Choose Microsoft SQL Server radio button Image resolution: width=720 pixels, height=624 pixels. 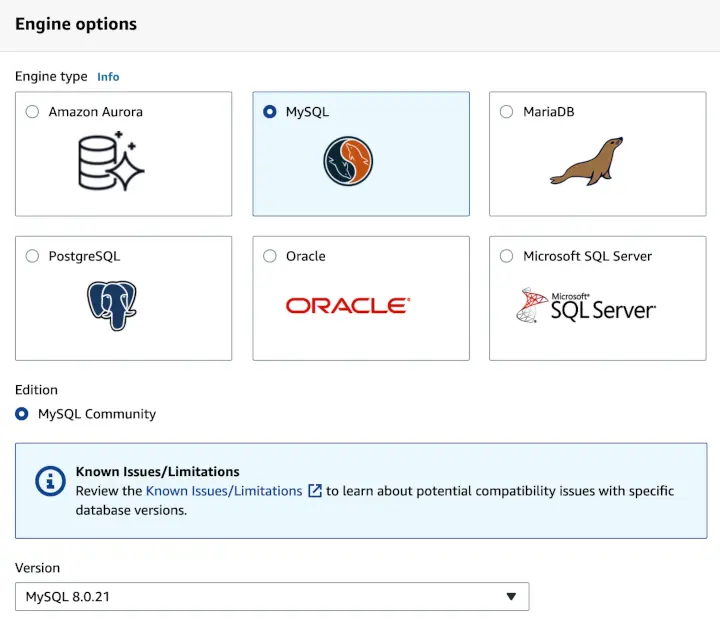pos(506,256)
